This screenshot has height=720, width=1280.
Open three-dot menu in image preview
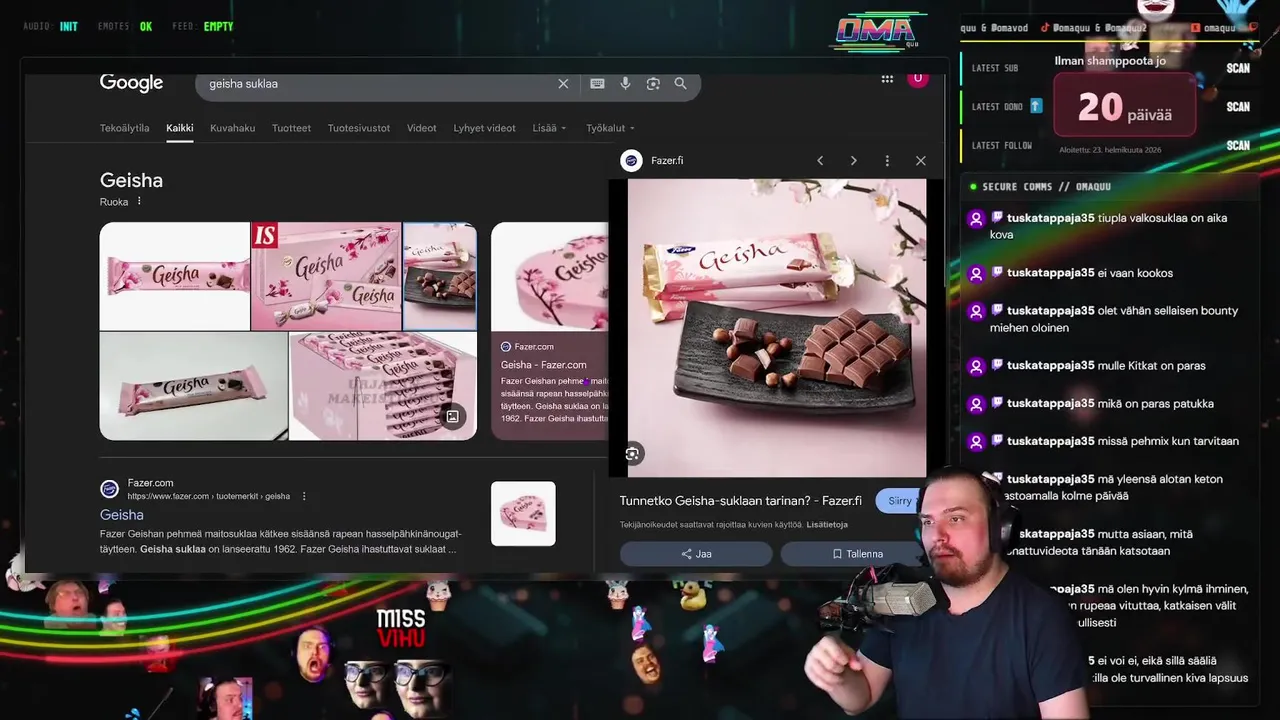click(x=887, y=160)
